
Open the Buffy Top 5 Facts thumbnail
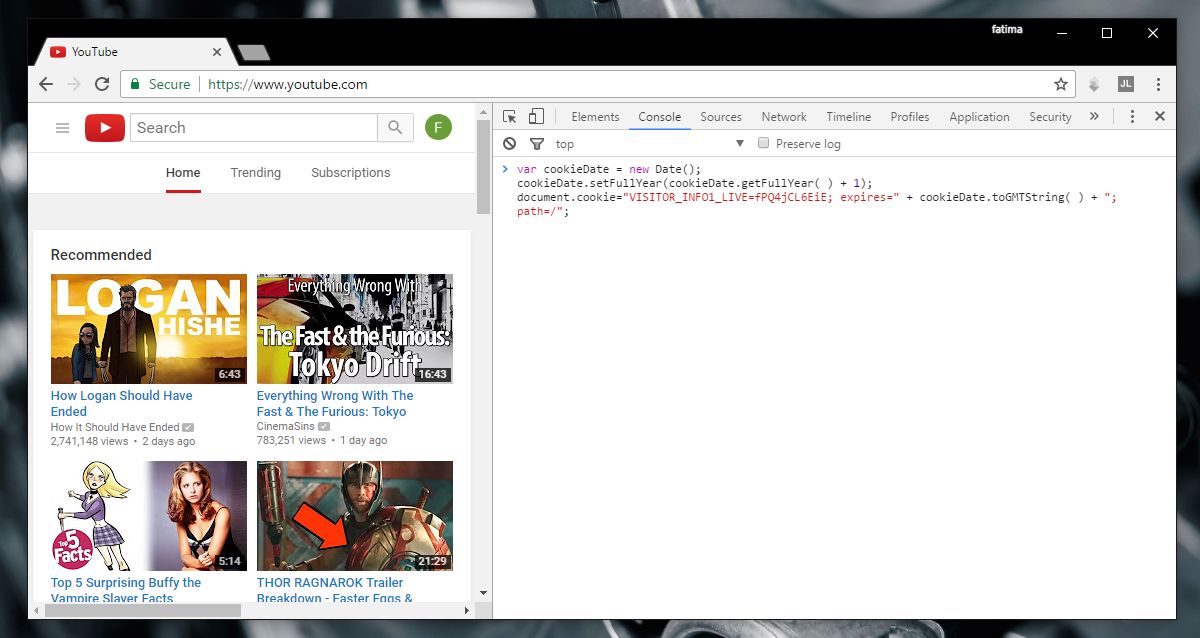pyautogui.click(x=149, y=516)
